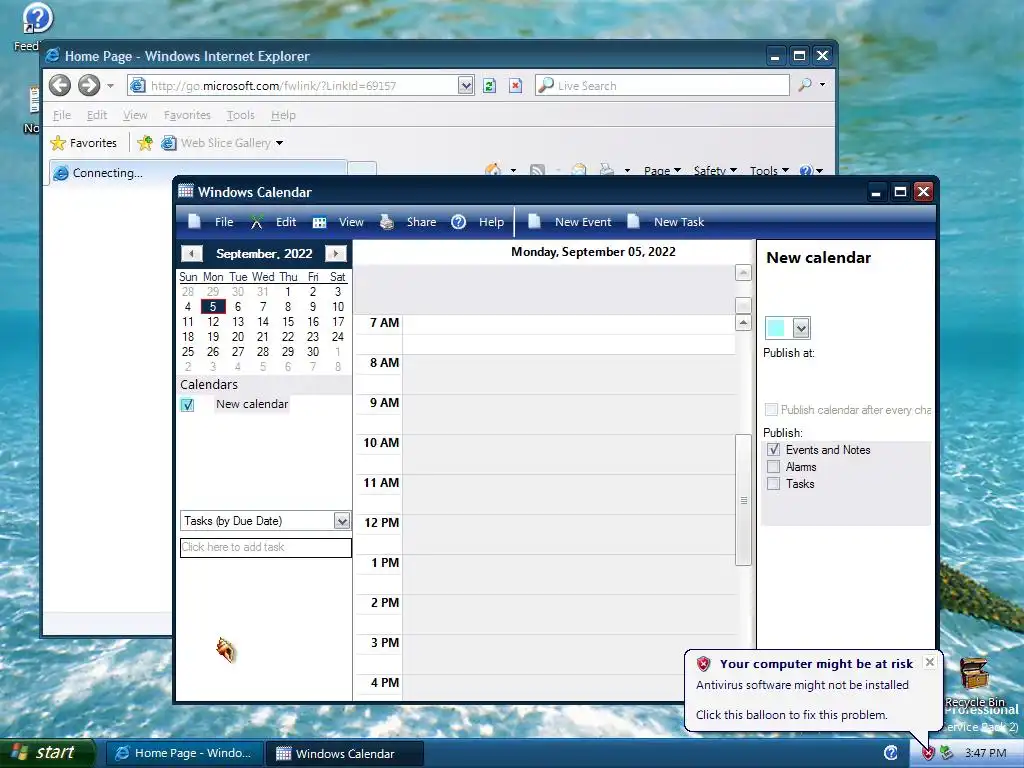The image size is (1024, 768).
Task: Select September 22 in the mini calendar
Action: (287, 337)
